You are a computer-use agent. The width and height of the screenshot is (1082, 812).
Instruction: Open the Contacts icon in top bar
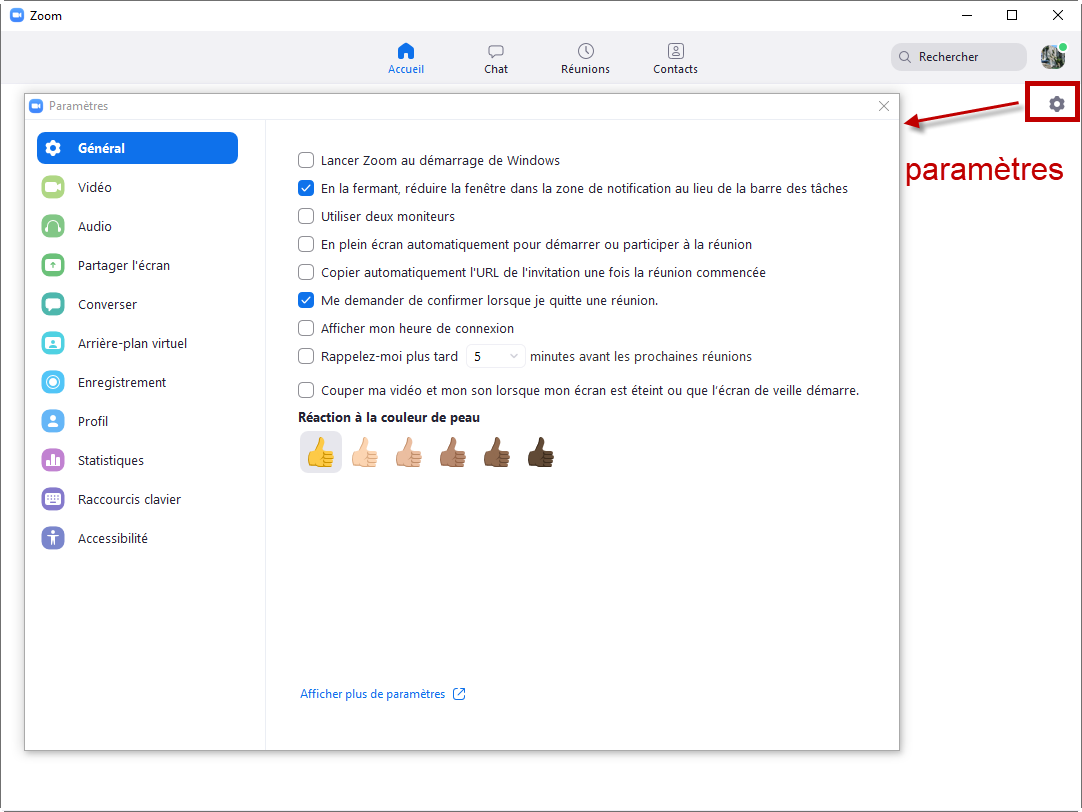click(x=675, y=51)
